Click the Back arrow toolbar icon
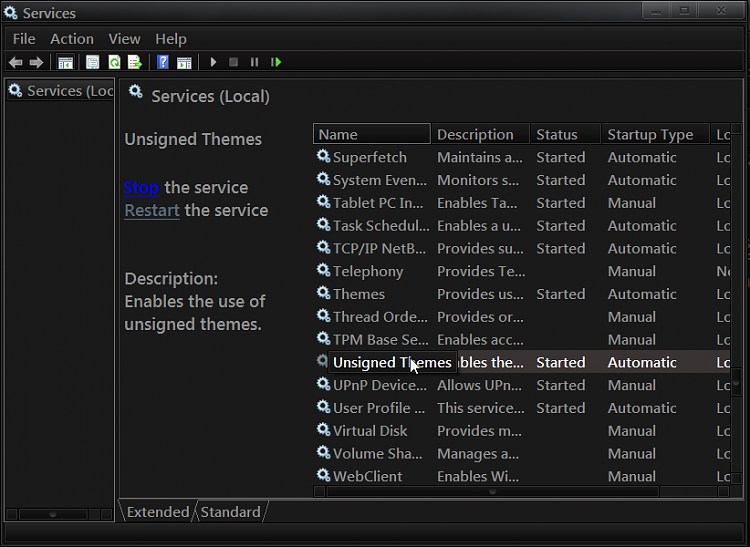 16,62
